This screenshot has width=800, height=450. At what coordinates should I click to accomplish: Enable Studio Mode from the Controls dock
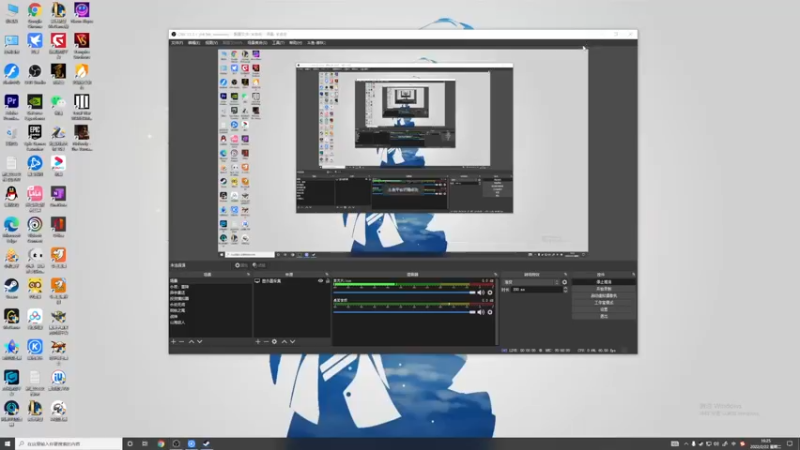pos(604,303)
